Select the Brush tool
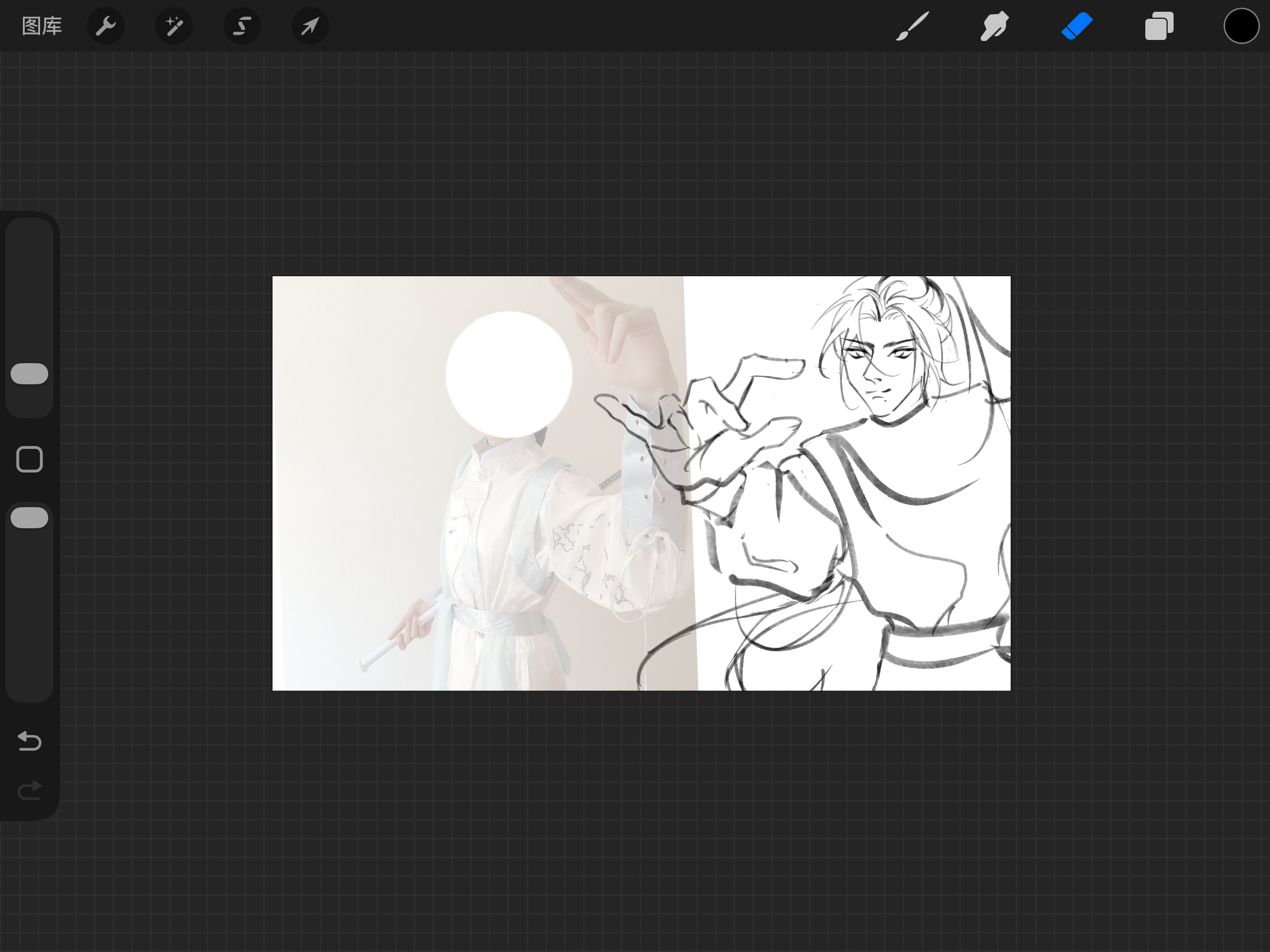Viewport: 1270px width, 952px height. 913,26
